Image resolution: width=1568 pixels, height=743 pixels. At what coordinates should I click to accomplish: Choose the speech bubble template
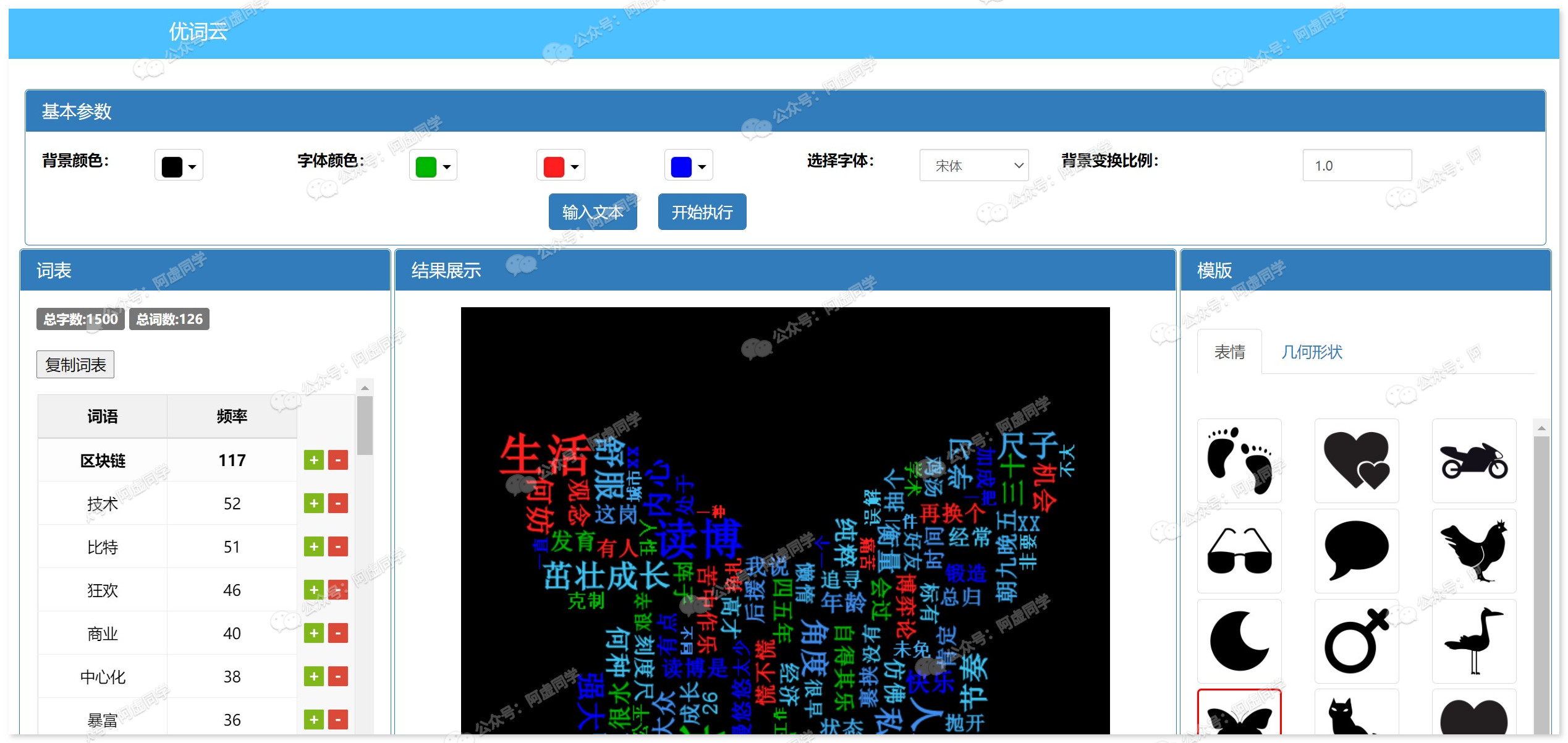(1356, 551)
